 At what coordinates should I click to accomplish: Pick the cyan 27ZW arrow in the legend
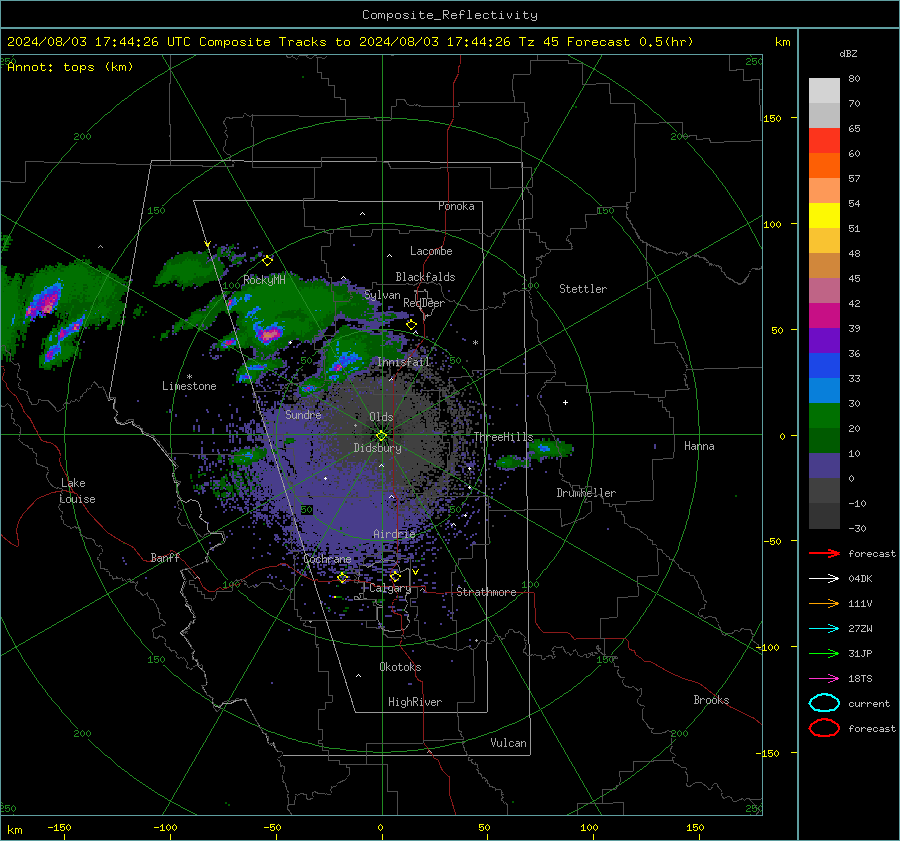tap(824, 629)
